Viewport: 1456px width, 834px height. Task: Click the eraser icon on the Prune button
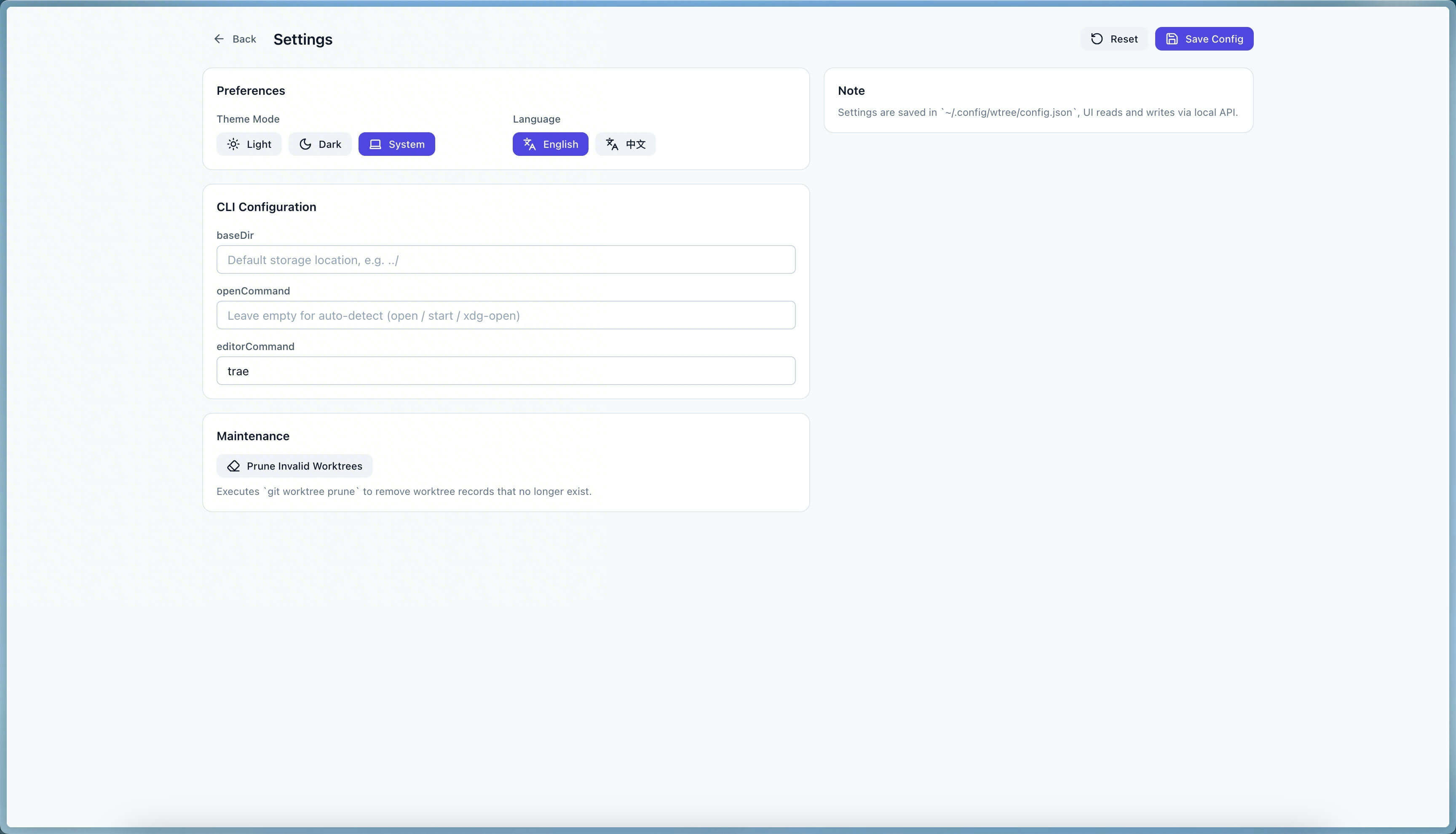[233, 466]
